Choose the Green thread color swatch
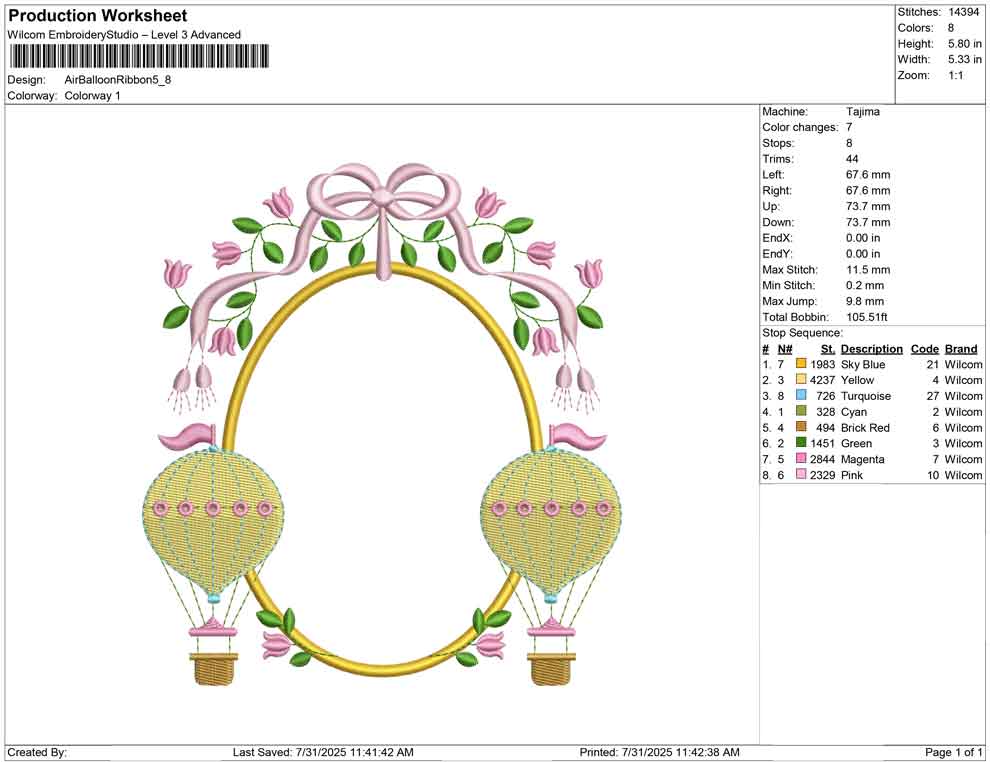The width and height of the screenshot is (990, 762). tap(801, 444)
